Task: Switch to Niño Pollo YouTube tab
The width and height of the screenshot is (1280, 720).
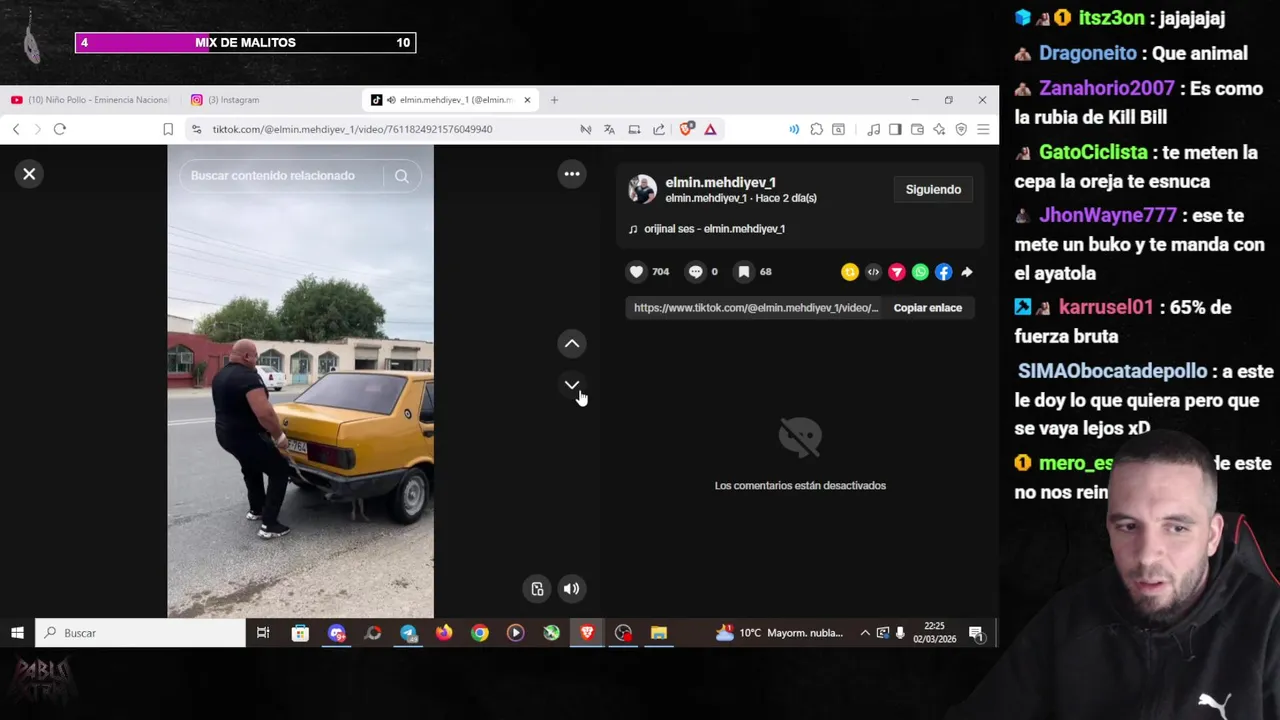Action: click(91, 100)
